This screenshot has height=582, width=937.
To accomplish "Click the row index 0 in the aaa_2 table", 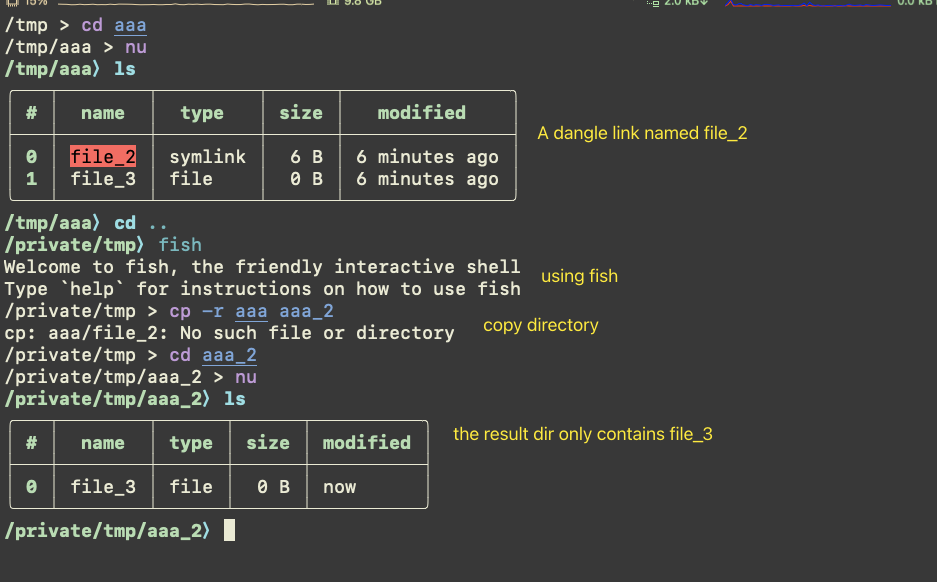I will coord(30,487).
